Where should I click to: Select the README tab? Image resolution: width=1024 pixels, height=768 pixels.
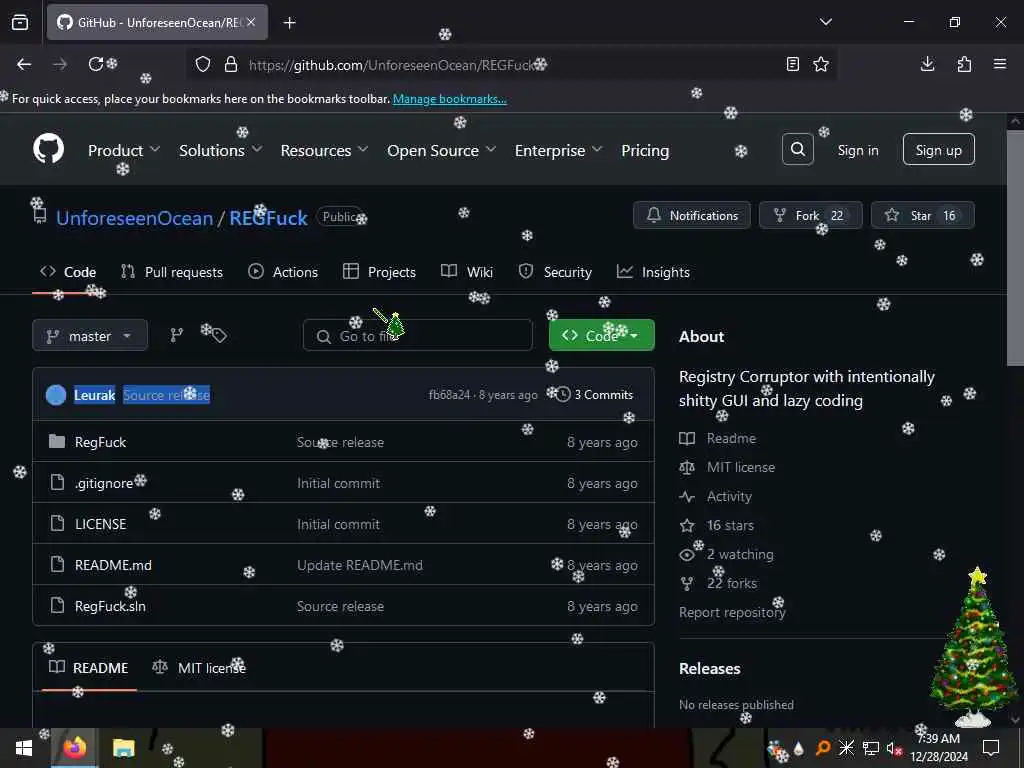[x=89, y=667]
